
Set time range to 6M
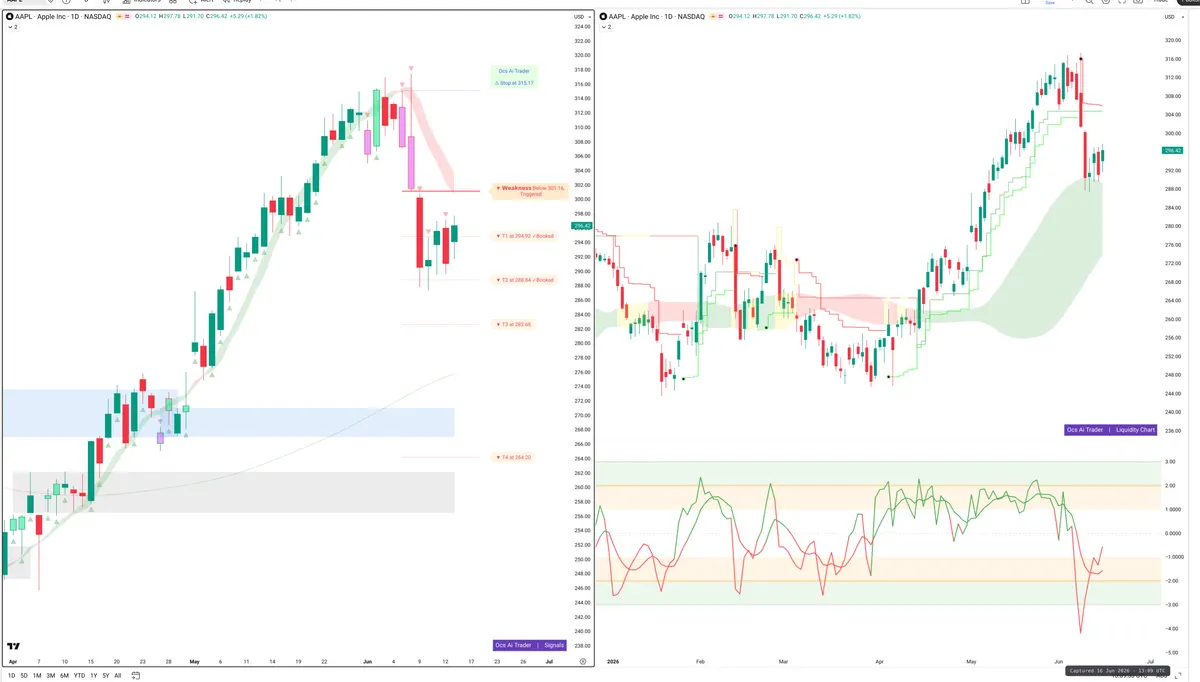[x=65, y=676]
